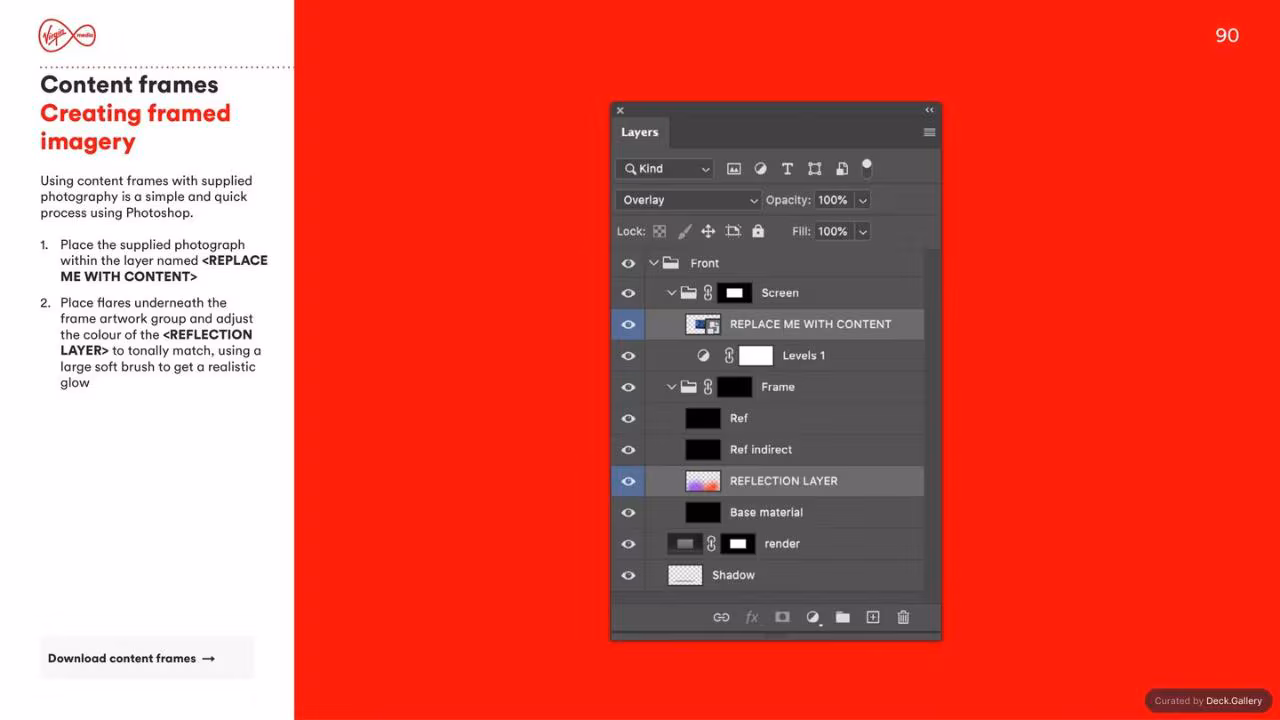The width and height of the screenshot is (1280, 720).
Task: Click the adjustment layer filter icon
Action: (x=760, y=169)
